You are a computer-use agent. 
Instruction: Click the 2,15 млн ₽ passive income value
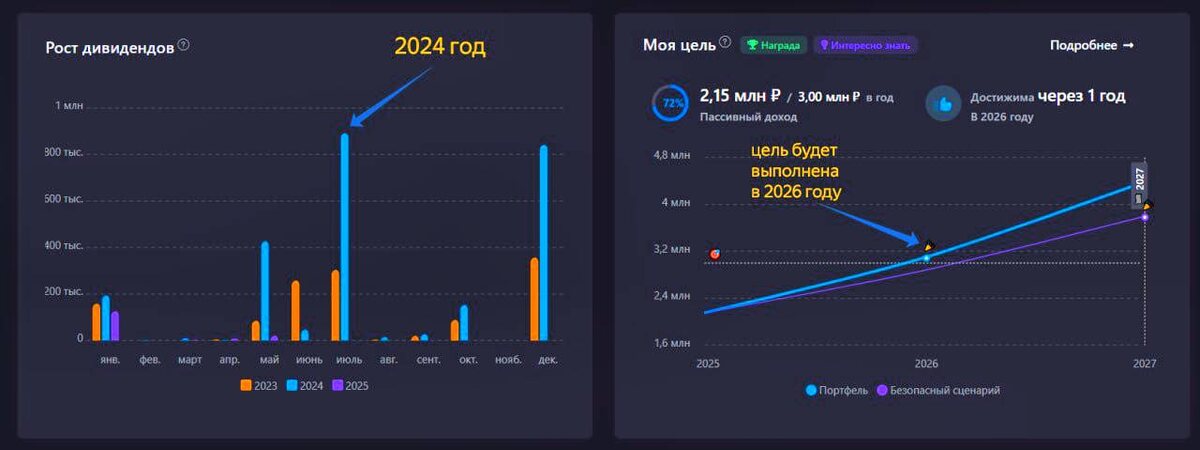click(740, 96)
